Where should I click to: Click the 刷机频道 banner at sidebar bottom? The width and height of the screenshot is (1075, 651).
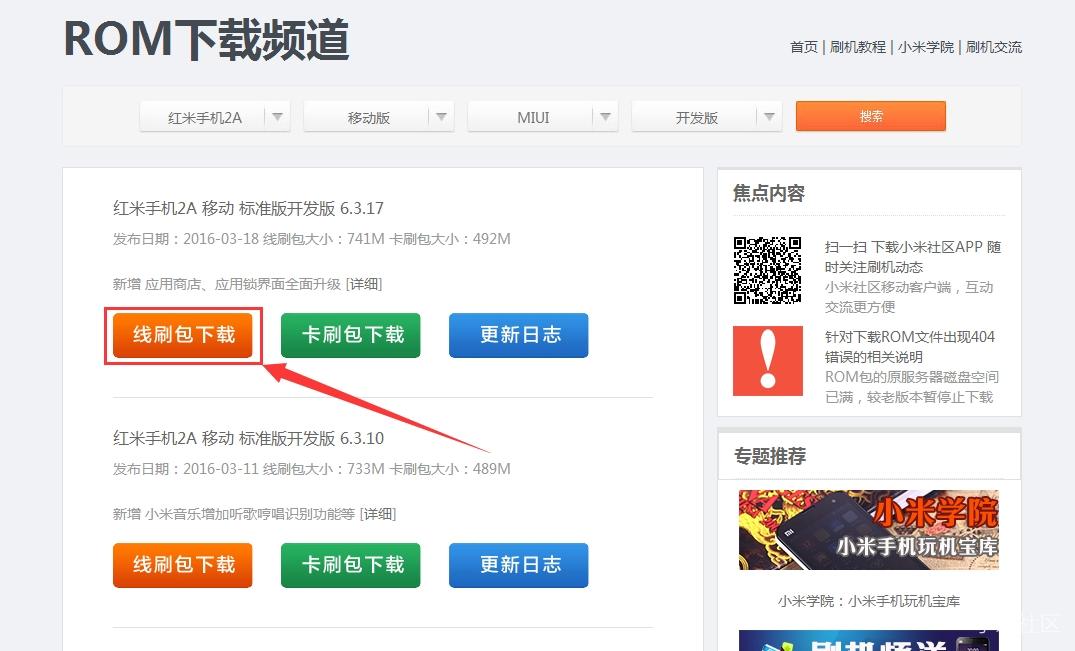(x=868, y=640)
